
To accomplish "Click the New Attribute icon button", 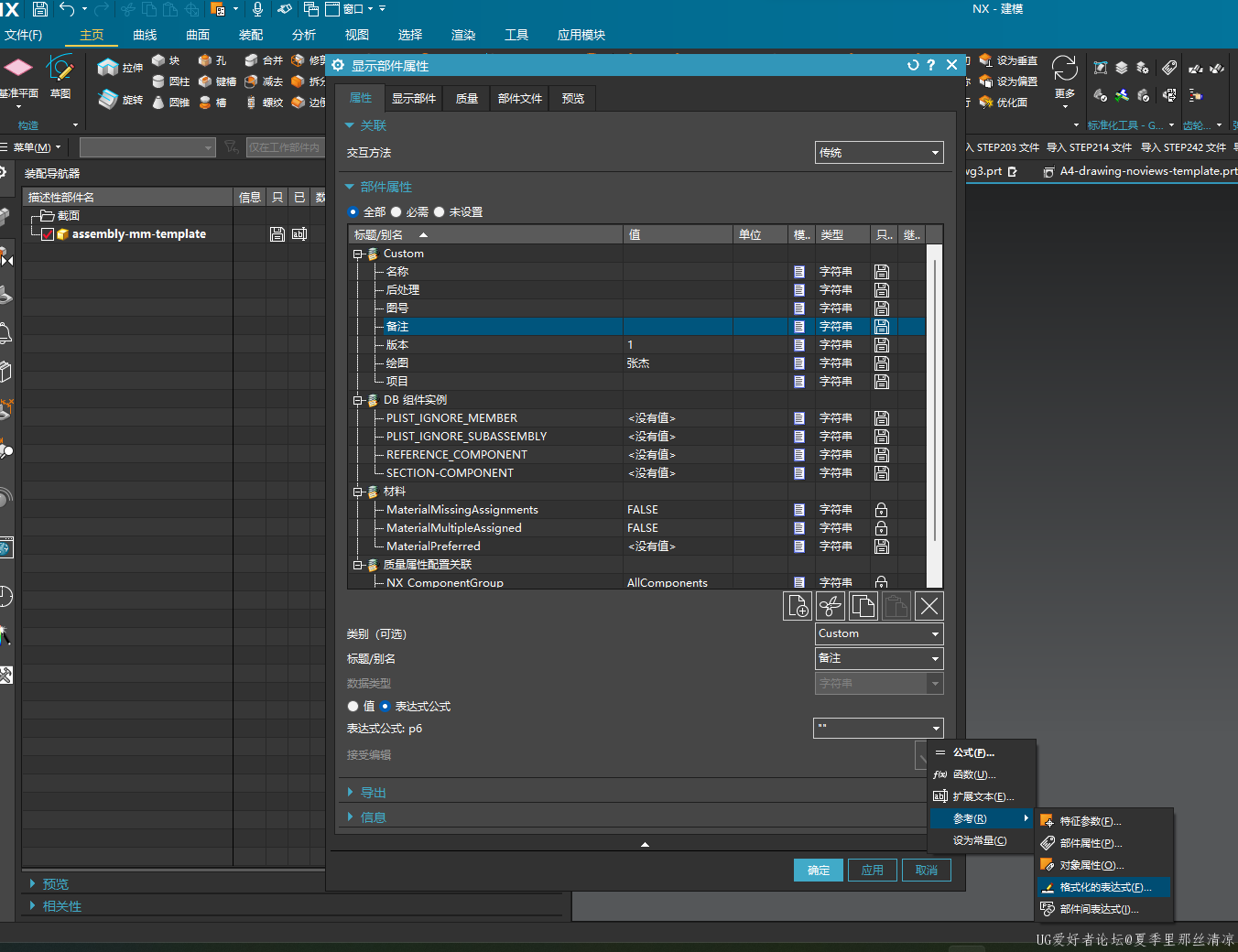I will pos(798,606).
